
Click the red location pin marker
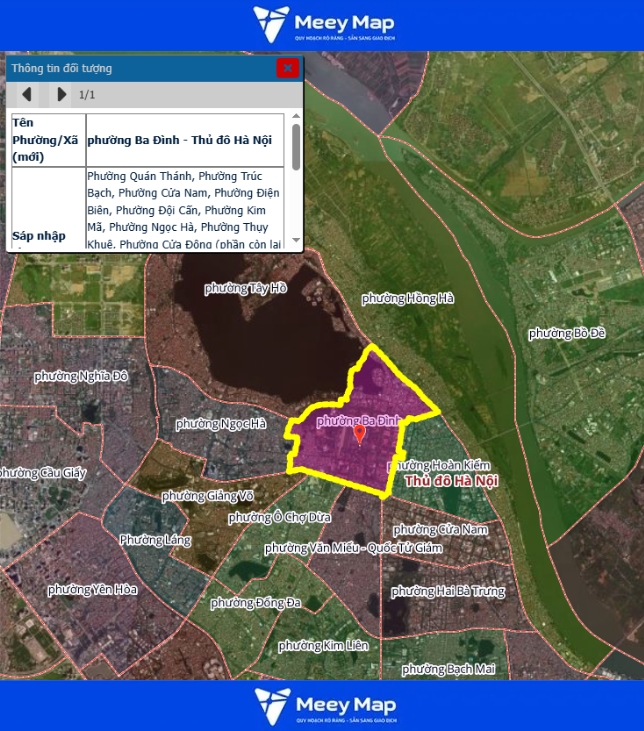[360, 434]
